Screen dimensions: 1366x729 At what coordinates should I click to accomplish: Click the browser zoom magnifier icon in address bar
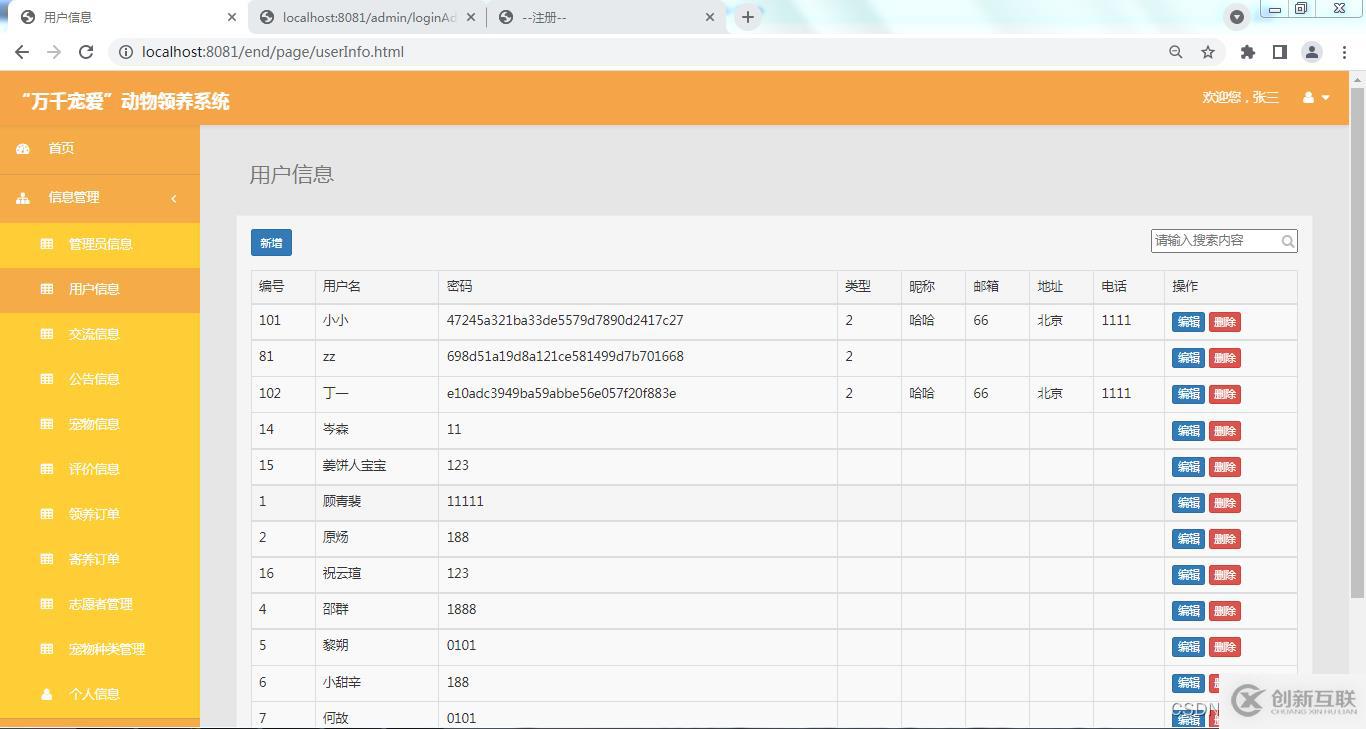pos(1176,52)
